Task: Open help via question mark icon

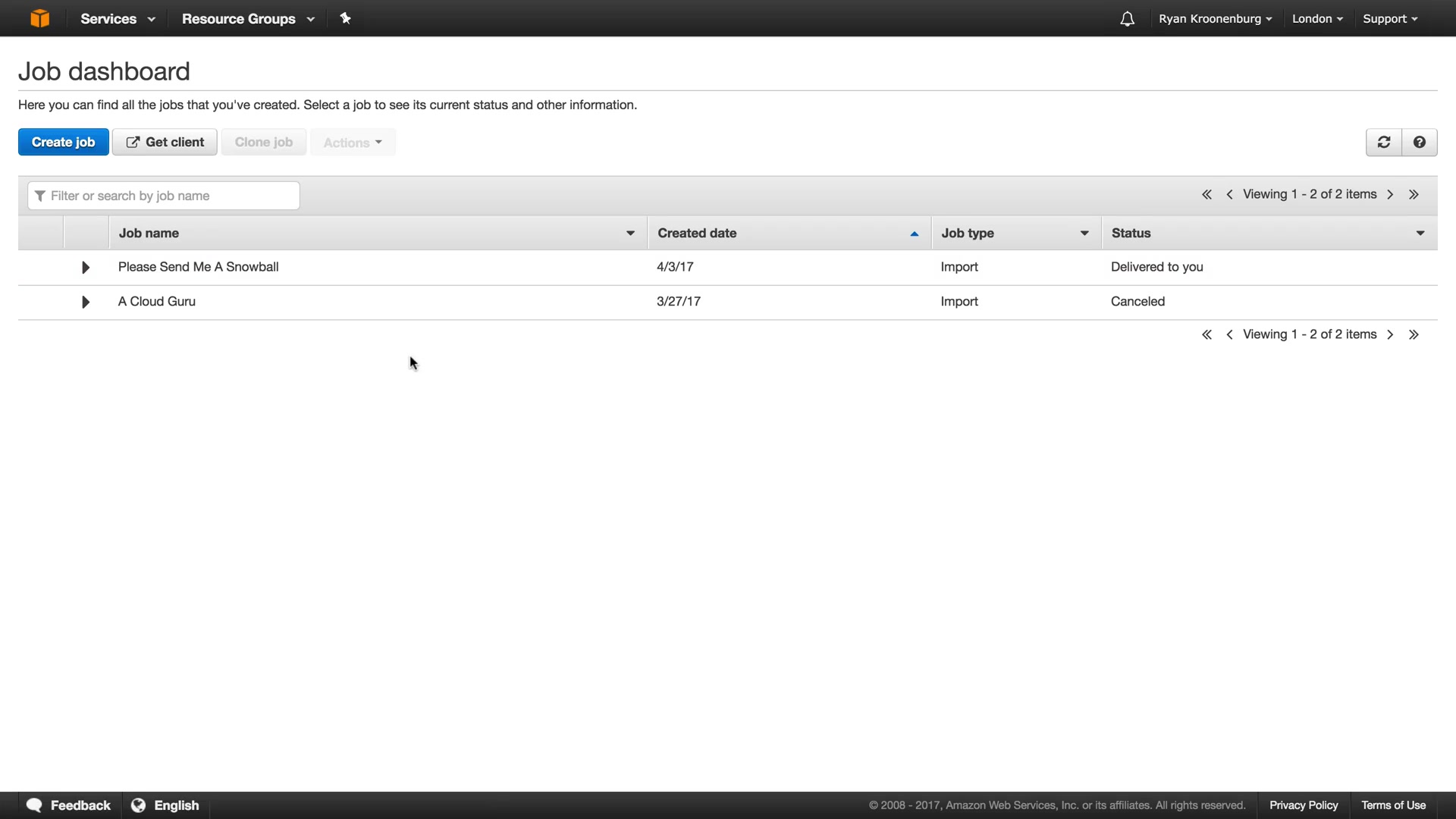Action: tap(1419, 143)
